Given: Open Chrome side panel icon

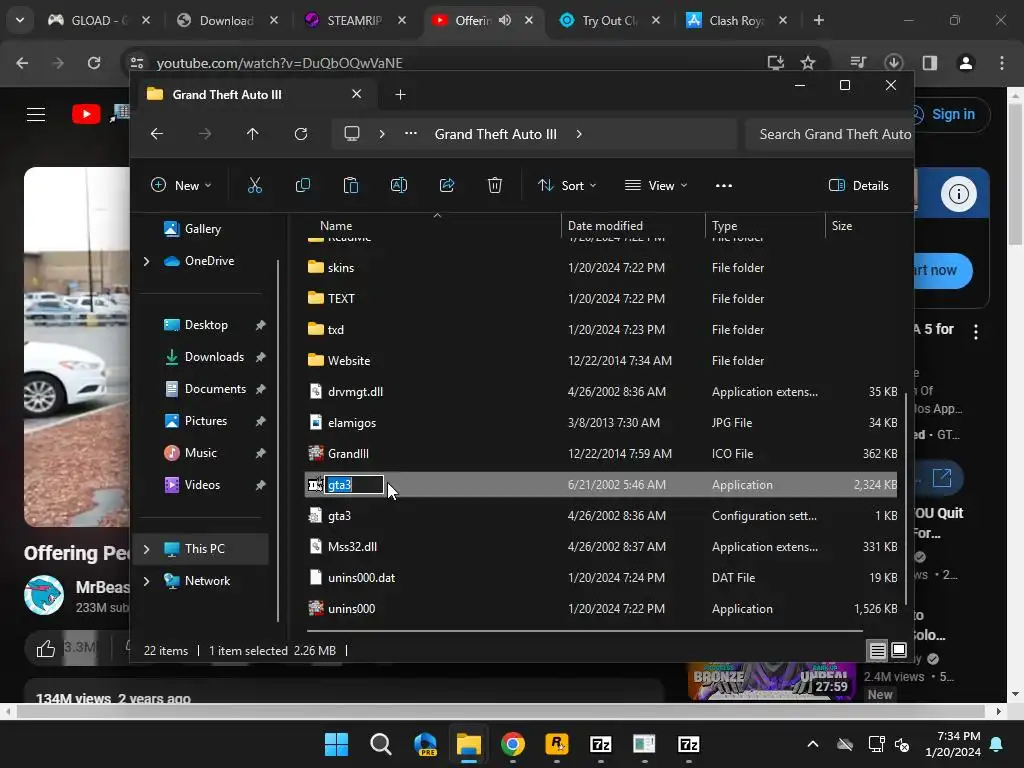Looking at the screenshot, I should (930, 63).
